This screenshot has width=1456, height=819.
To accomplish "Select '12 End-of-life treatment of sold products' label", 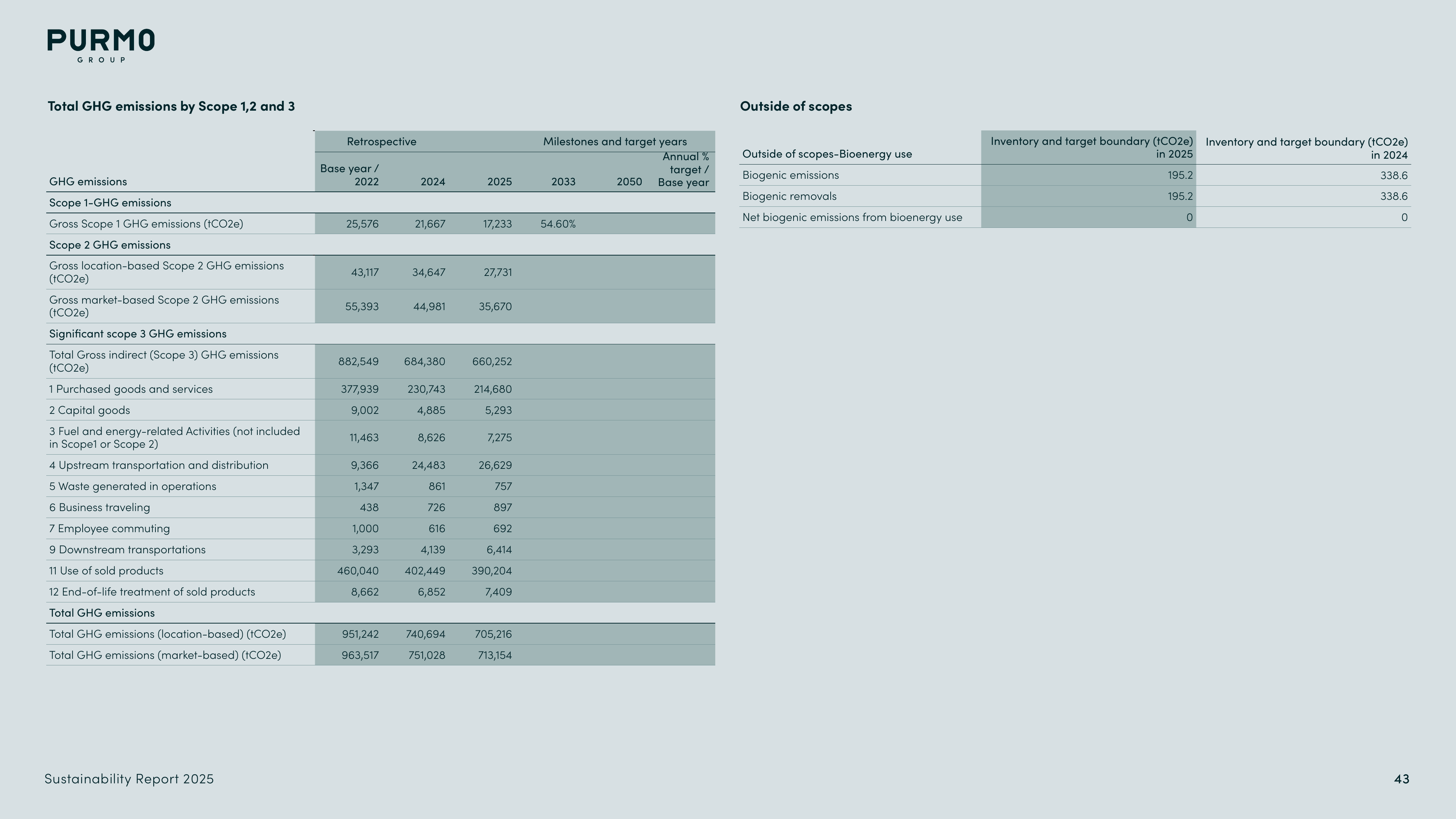I will click(152, 592).
